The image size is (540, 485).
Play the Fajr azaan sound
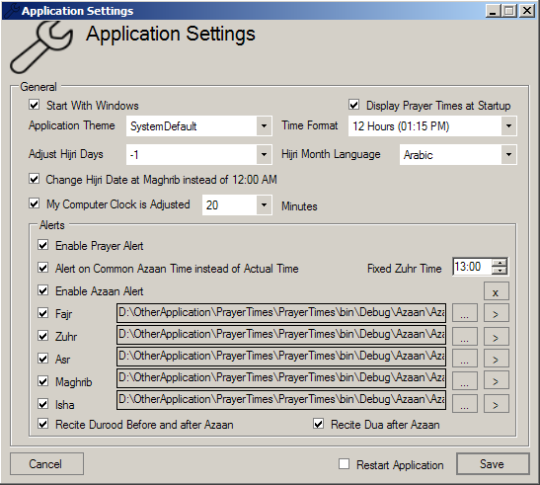point(496,313)
